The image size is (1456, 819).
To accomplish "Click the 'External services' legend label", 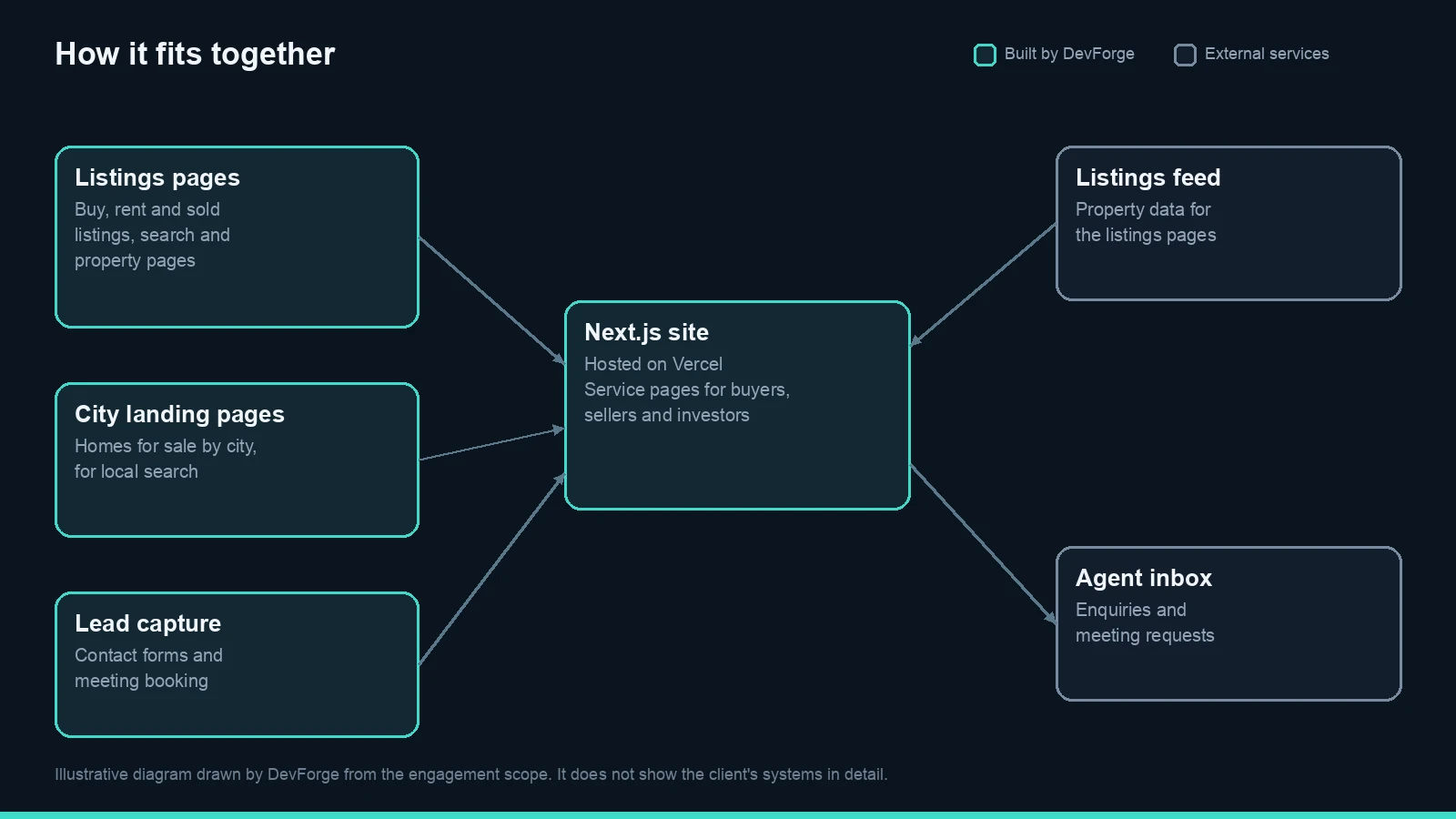I will pyautogui.click(x=1267, y=54).
